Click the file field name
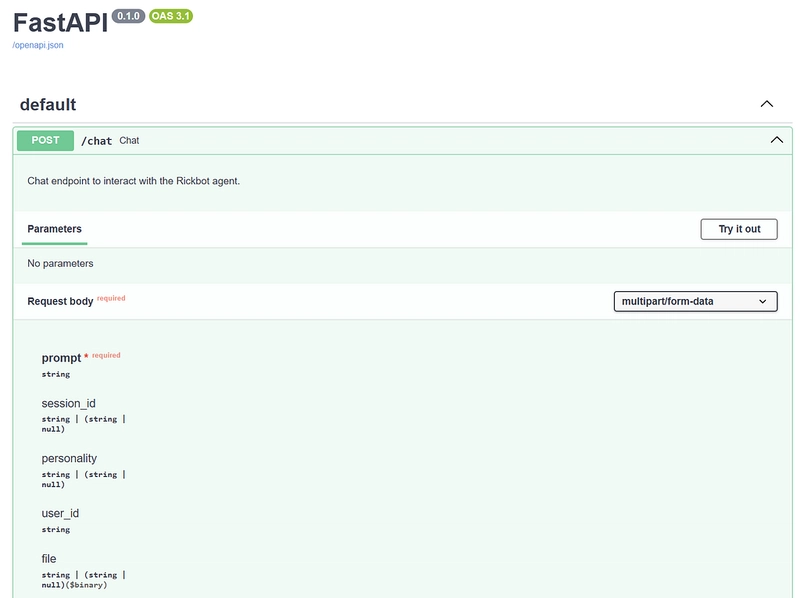The width and height of the screenshot is (800, 598). (49, 559)
